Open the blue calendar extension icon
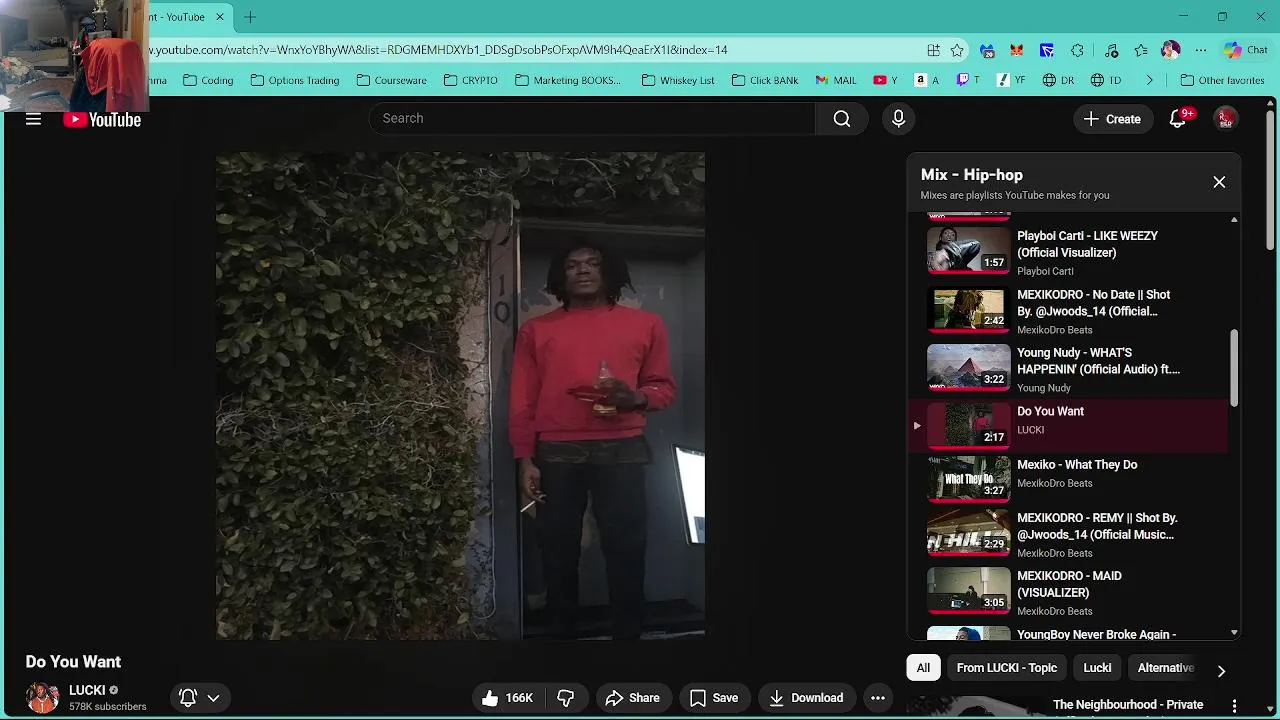Screen dimensions: 1280x720 coord(987,50)
